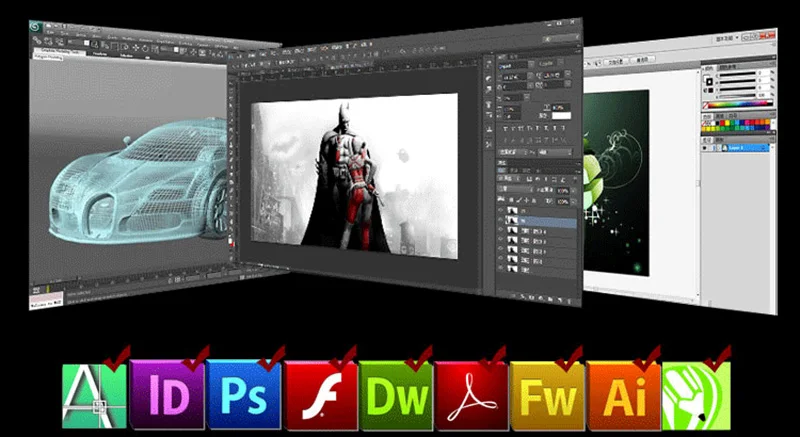
Task: Click the green artwork on the Illustrator artboard
Action: tap(616, 184)
